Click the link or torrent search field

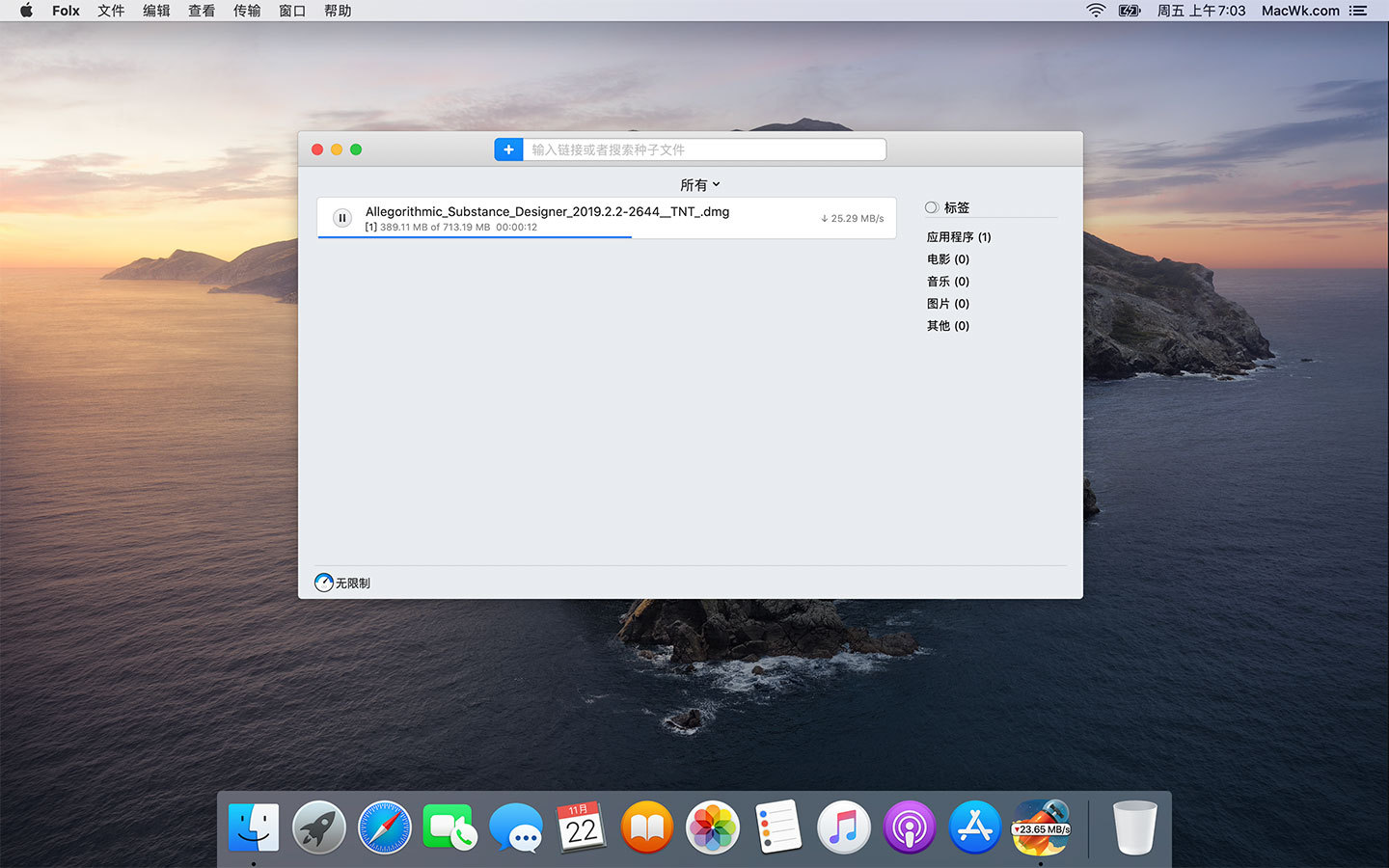[x=703, y=149]
